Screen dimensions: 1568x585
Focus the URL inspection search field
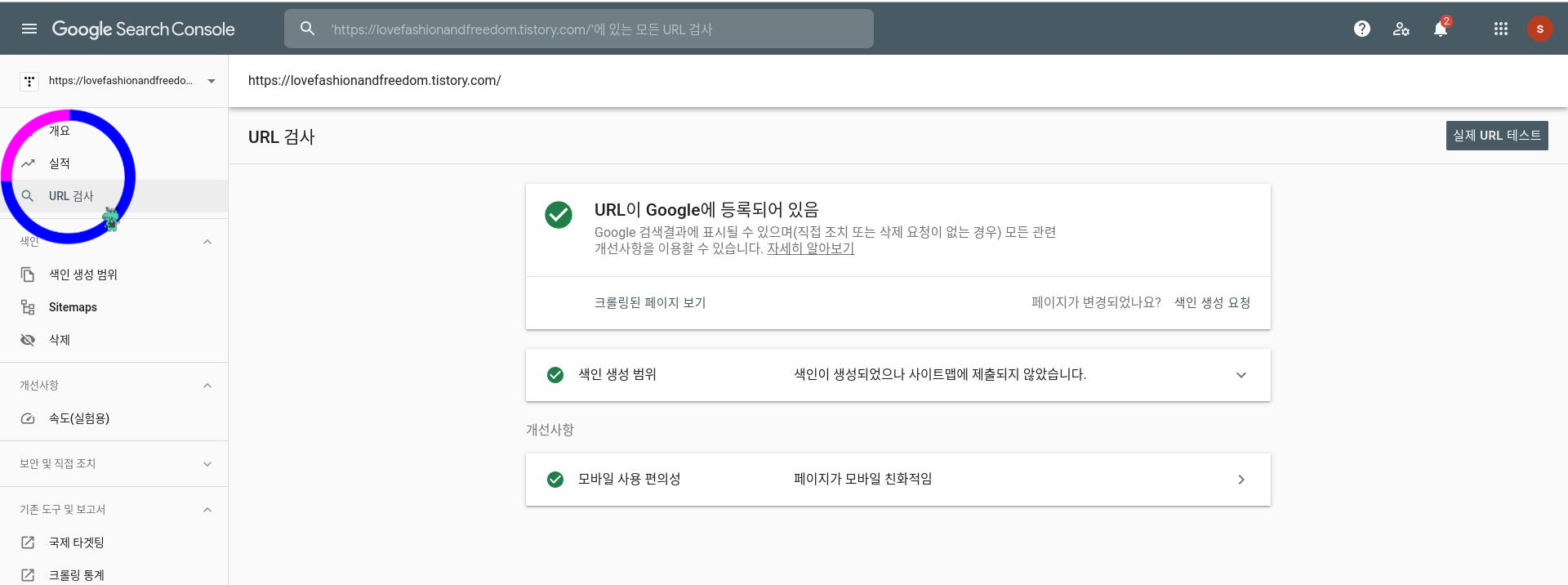coord(579,29)
